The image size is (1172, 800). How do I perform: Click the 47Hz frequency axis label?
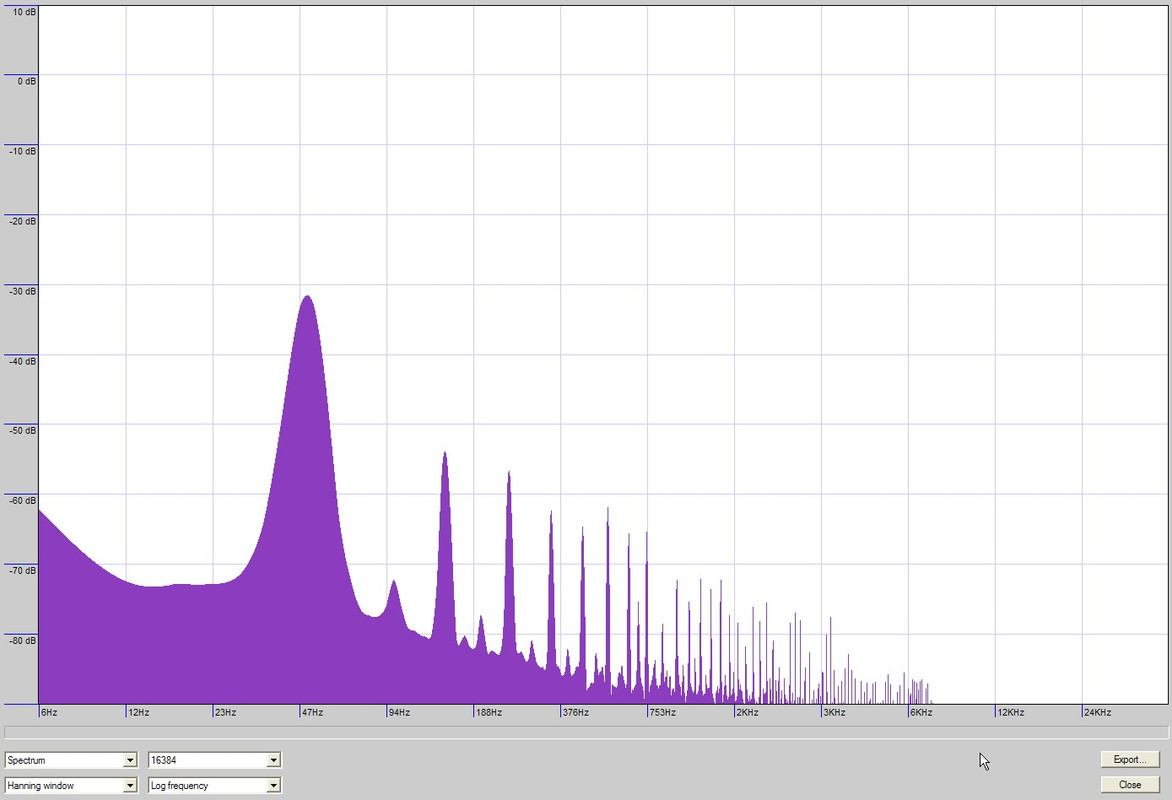point(312,713)
